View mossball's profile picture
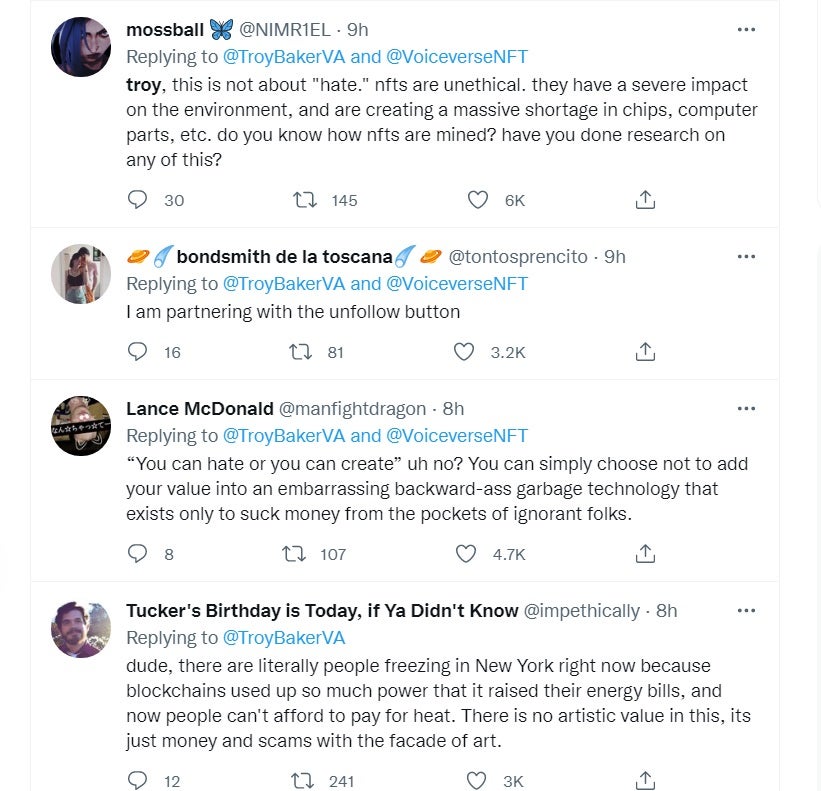This screenshot has height=791, width=821. pyautogui.click(x=81, y=46)
